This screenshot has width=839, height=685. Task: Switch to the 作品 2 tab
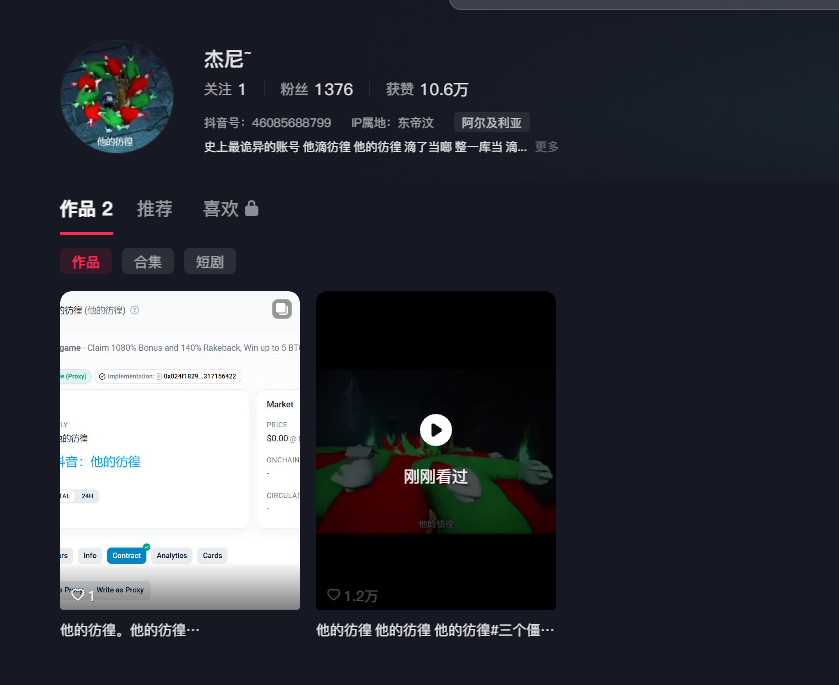86,209
